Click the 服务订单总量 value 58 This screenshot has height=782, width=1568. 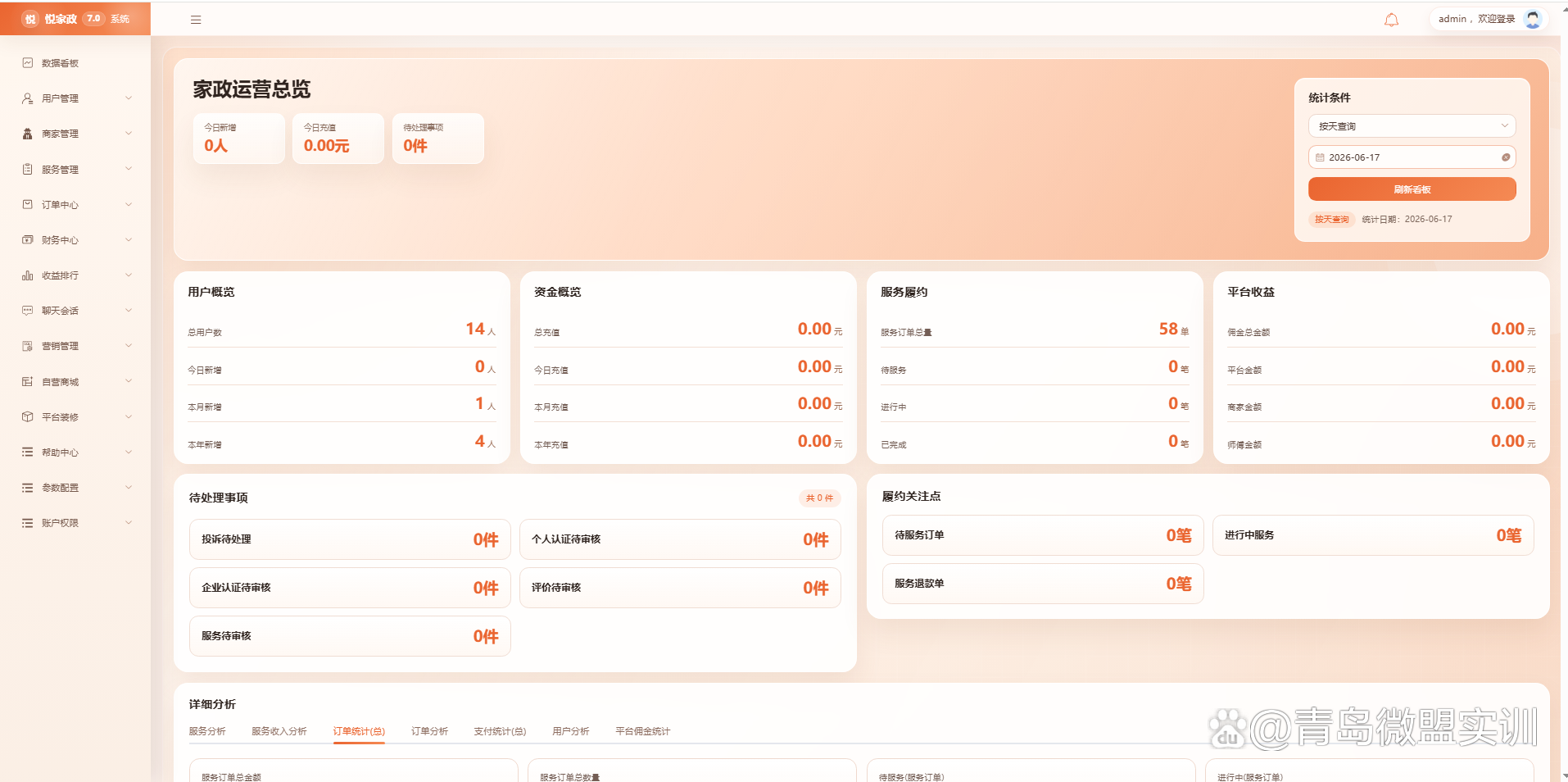[1168, 329]
